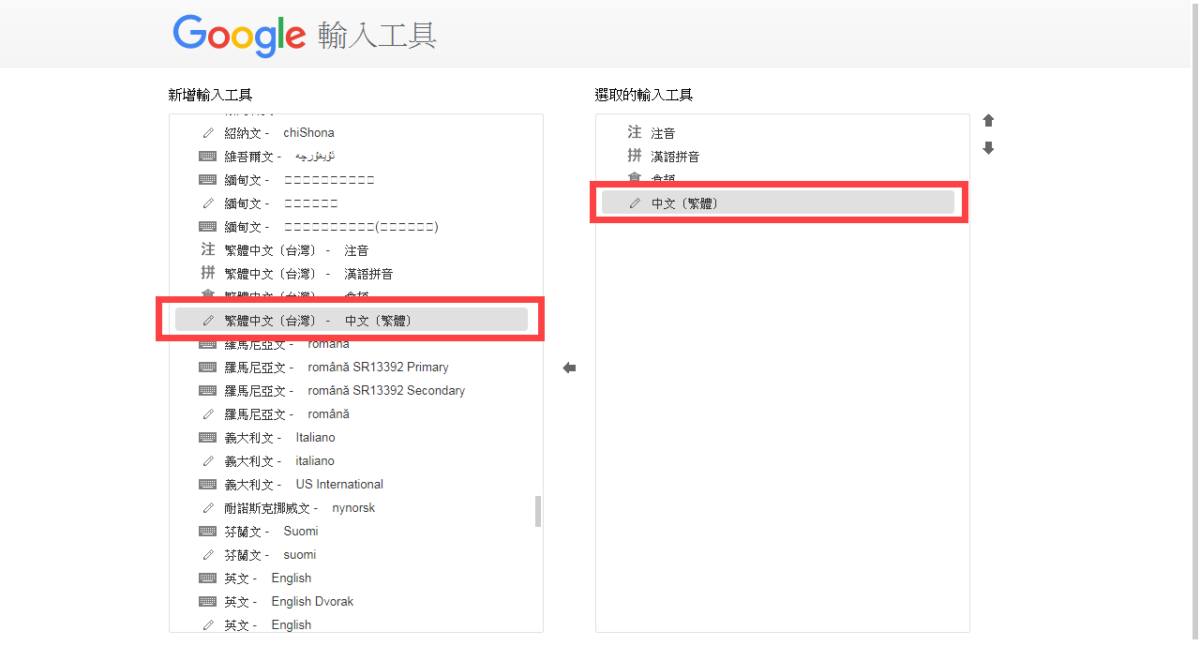Click the left list's vertical scrollbar thumb
1200x646 pixels.
tap(538, 511)
